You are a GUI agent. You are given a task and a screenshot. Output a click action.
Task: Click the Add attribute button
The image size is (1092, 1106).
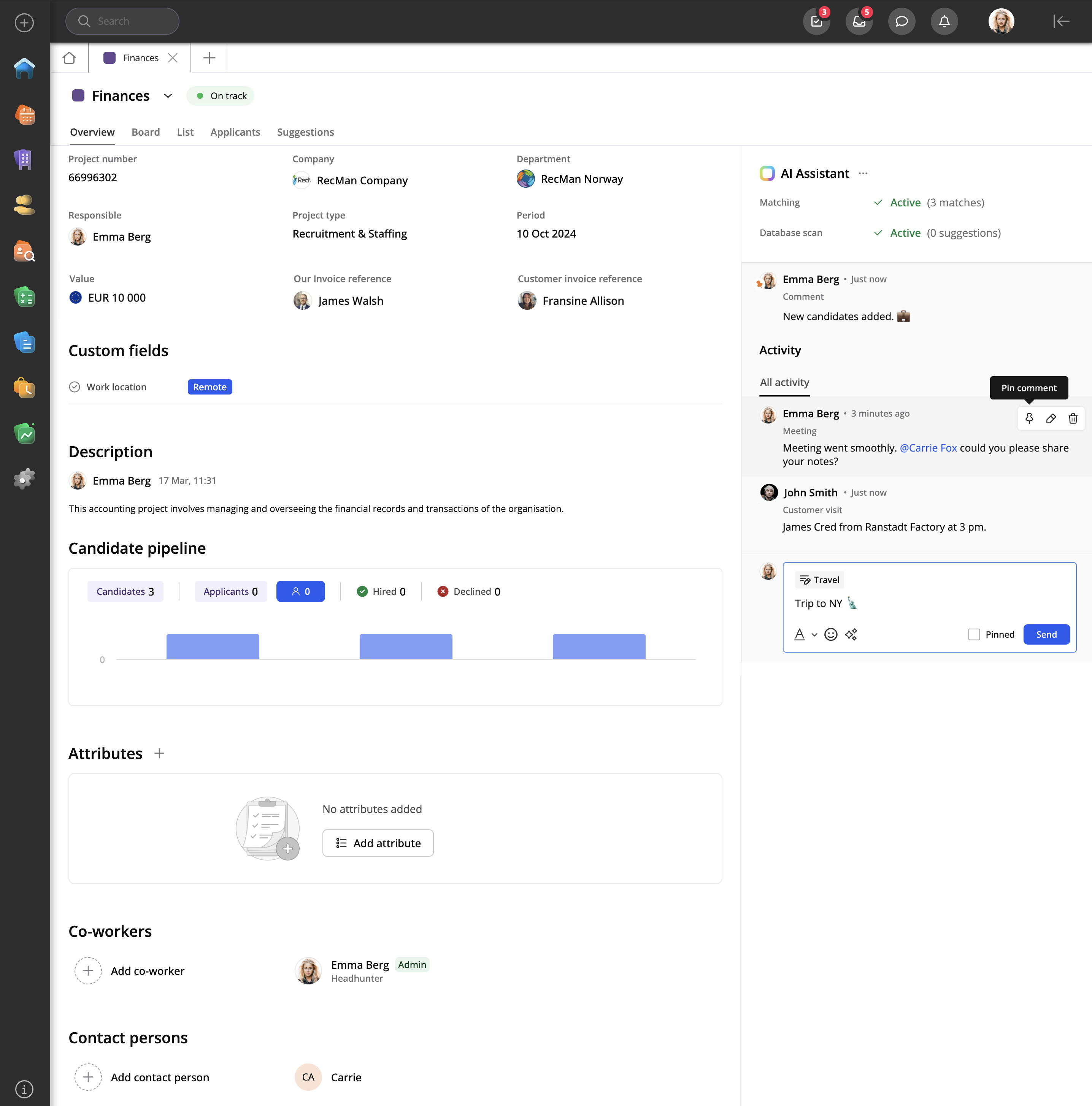point(377,843)
